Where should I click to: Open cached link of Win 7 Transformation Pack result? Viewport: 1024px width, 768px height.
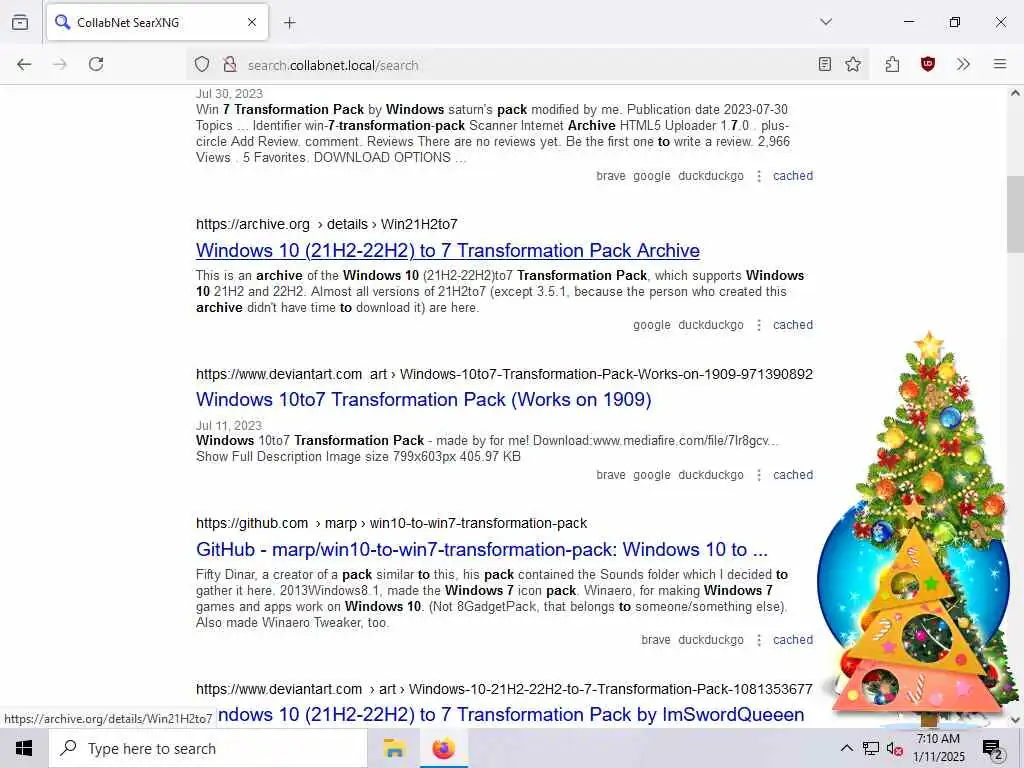793,176
